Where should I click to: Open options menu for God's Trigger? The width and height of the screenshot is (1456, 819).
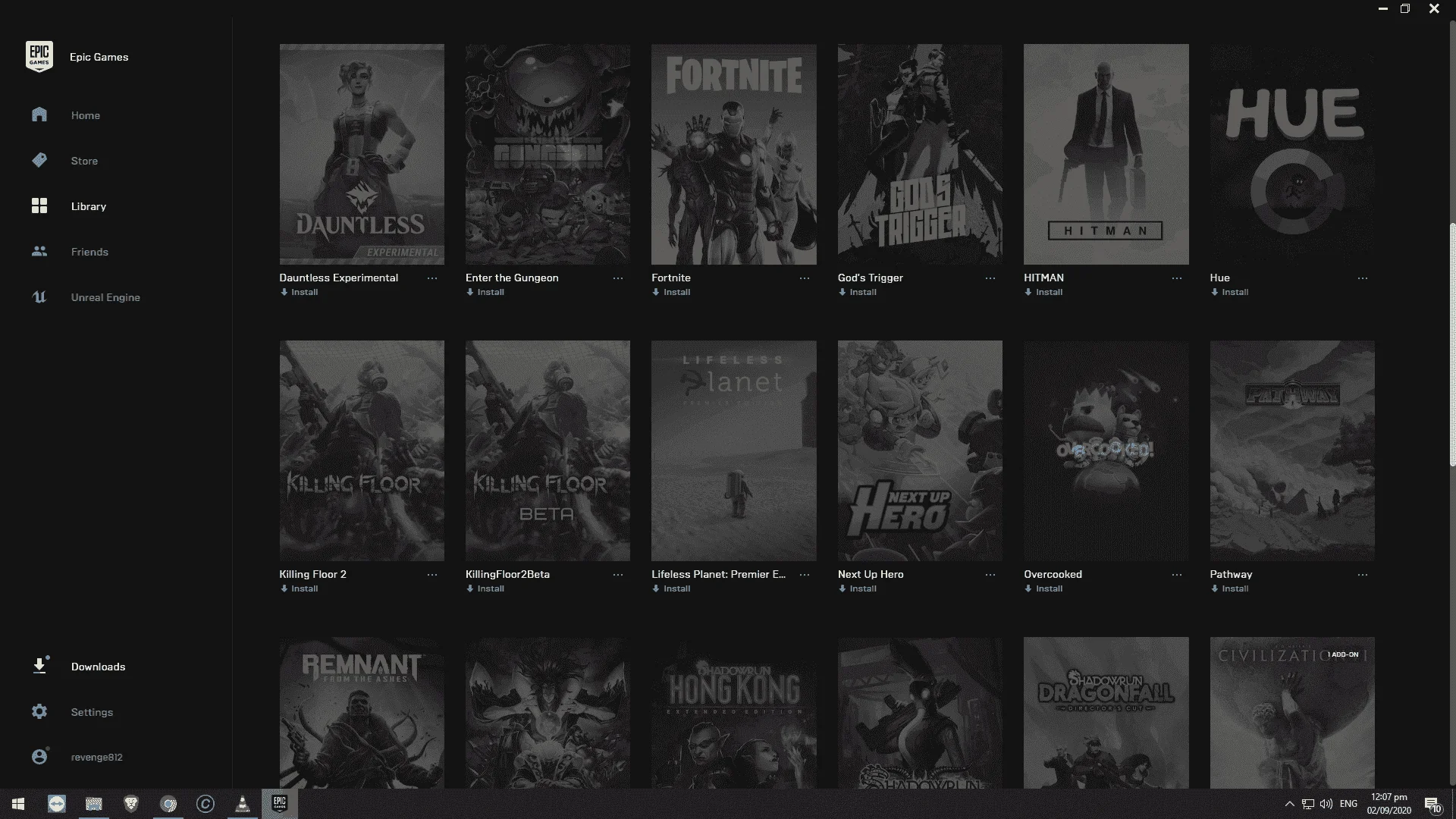990,278
